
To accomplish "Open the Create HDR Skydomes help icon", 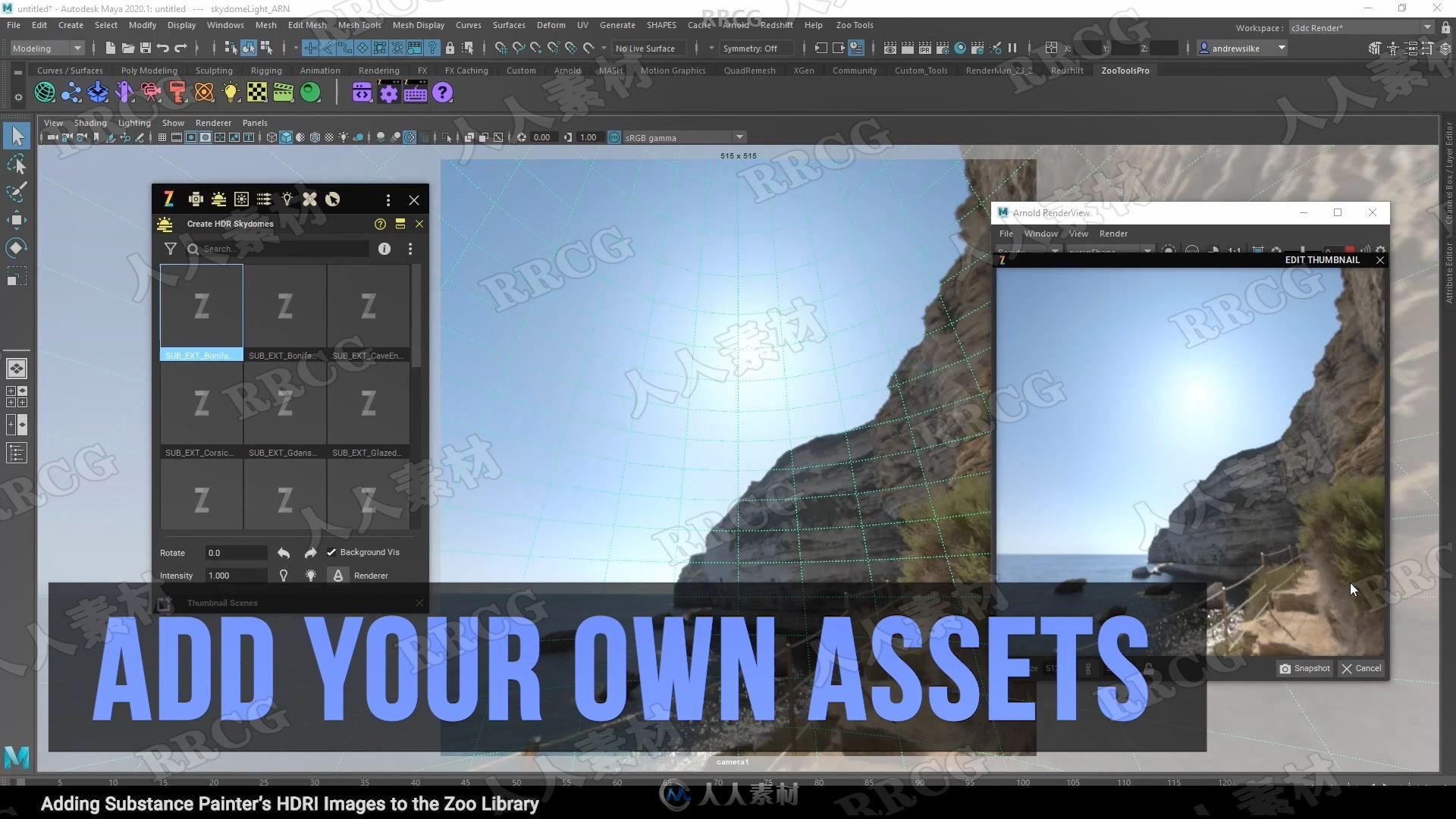I will click(380, 224).
